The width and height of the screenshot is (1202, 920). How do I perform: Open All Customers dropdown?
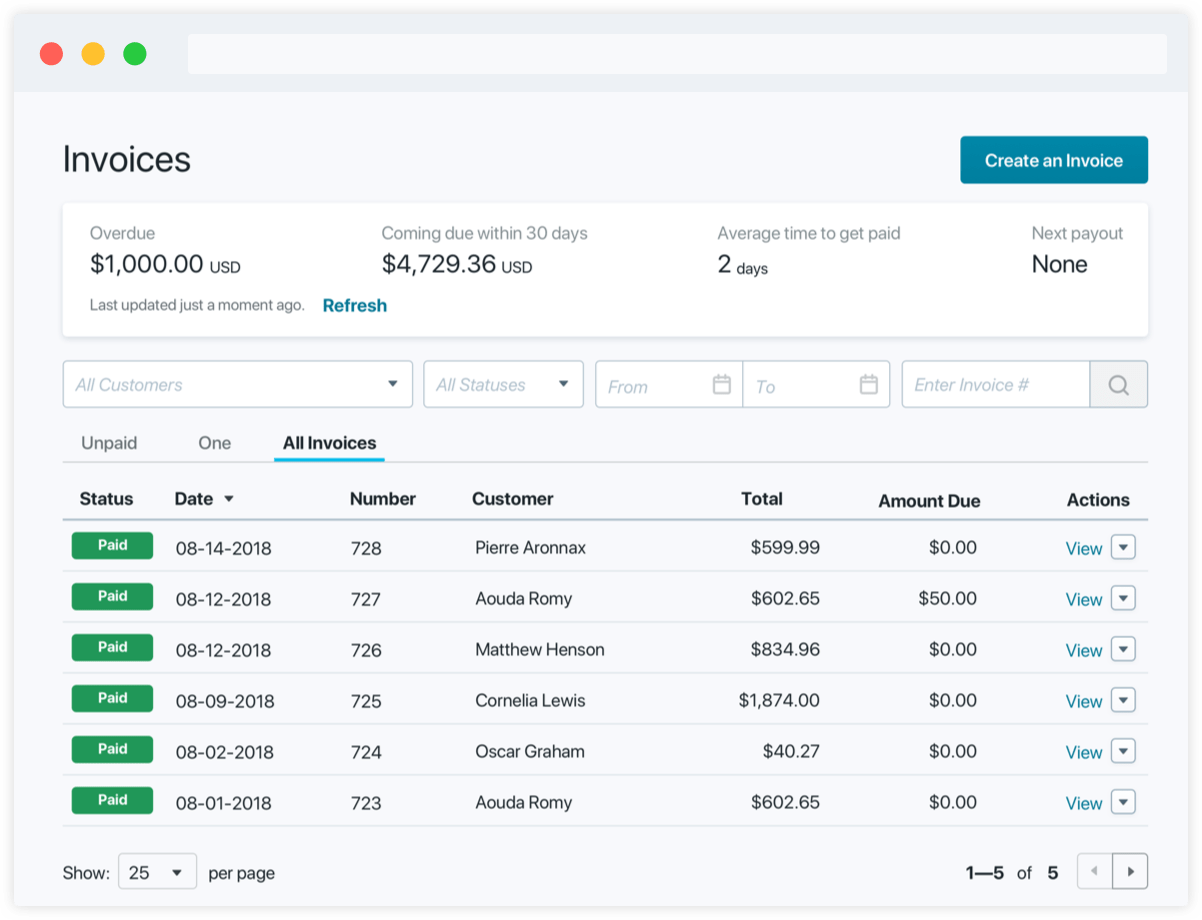point(237,385)
